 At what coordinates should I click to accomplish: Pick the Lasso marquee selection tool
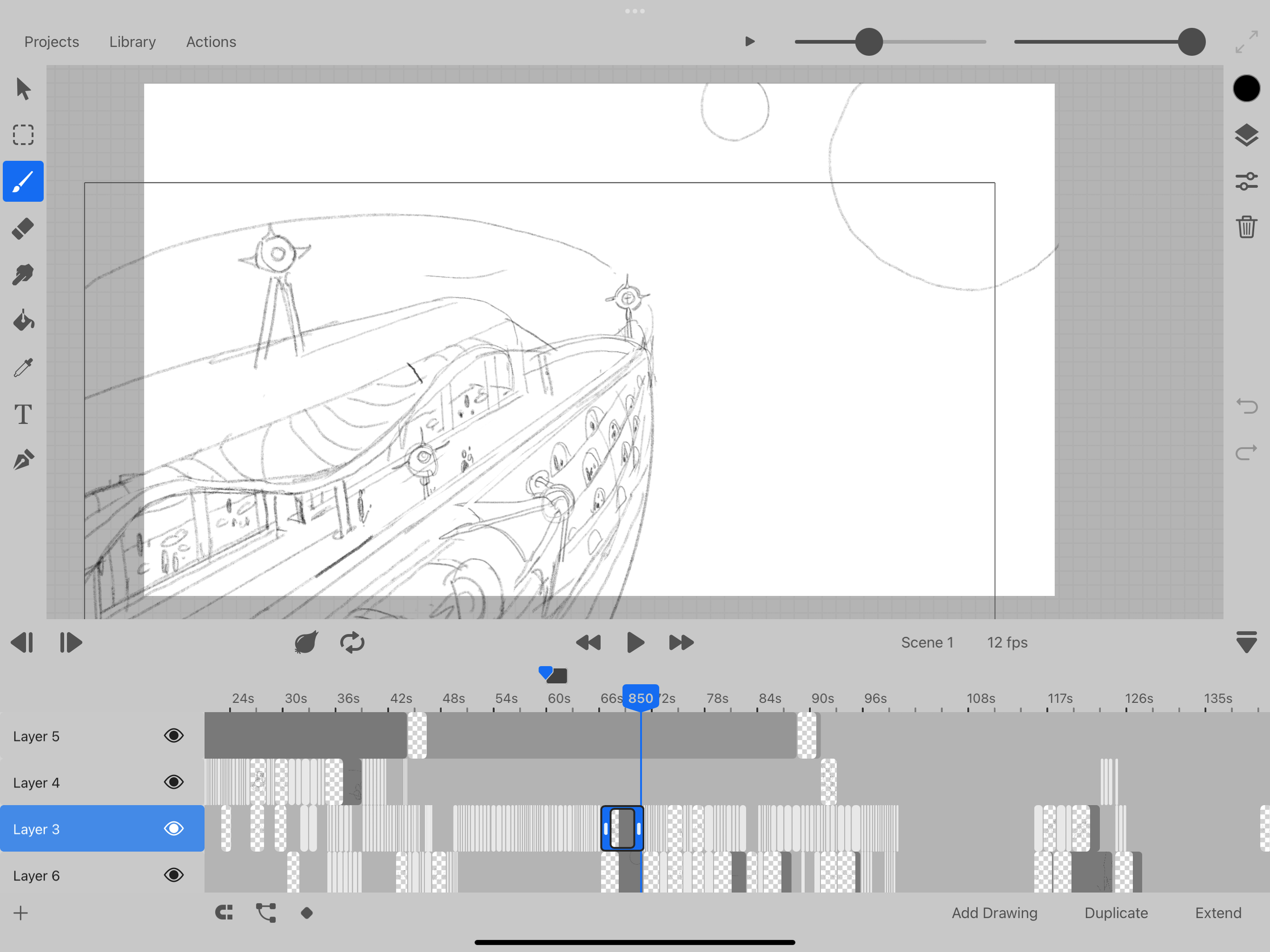(23, 135)
